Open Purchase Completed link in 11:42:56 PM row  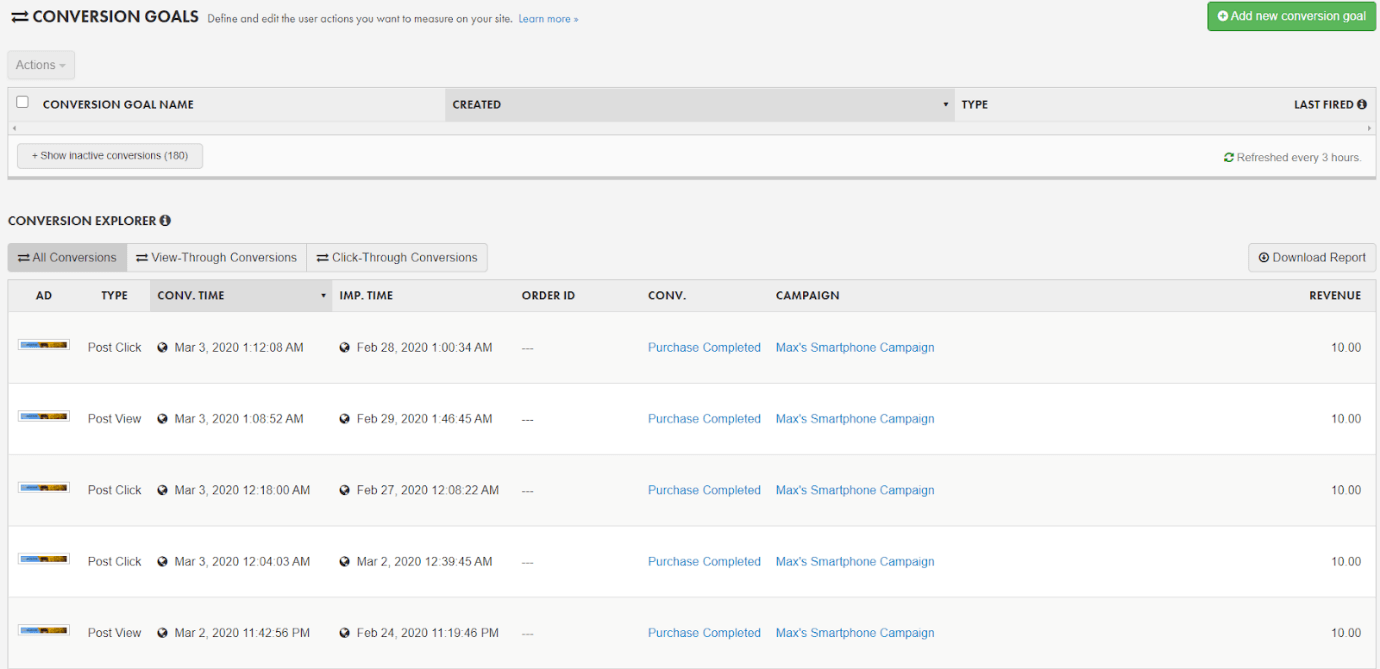[x=704, y=633]
